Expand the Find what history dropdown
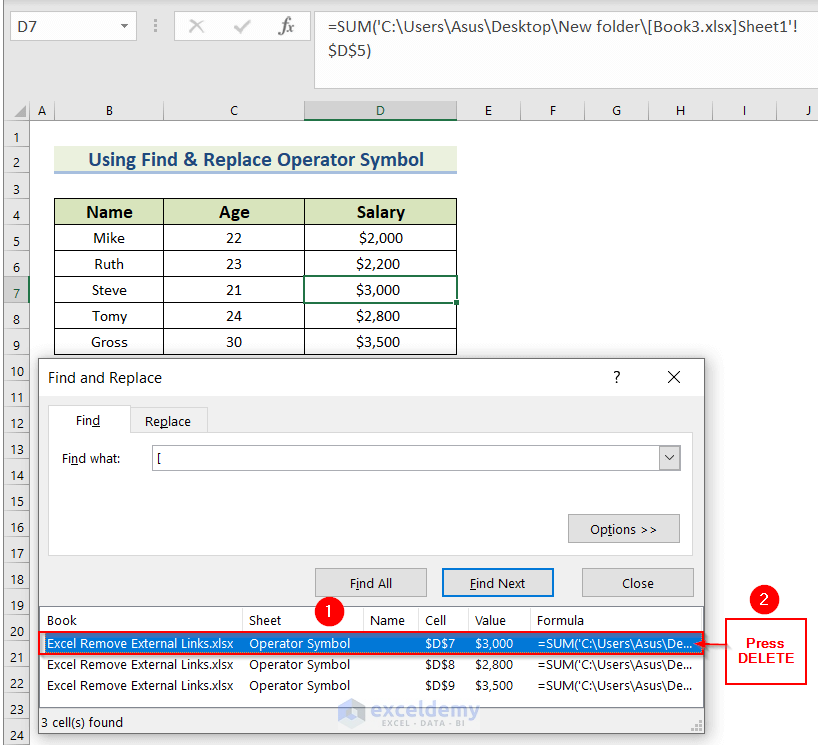Viewport: 818px width, 745px height. pyautogui.click(x=669, y=458)
